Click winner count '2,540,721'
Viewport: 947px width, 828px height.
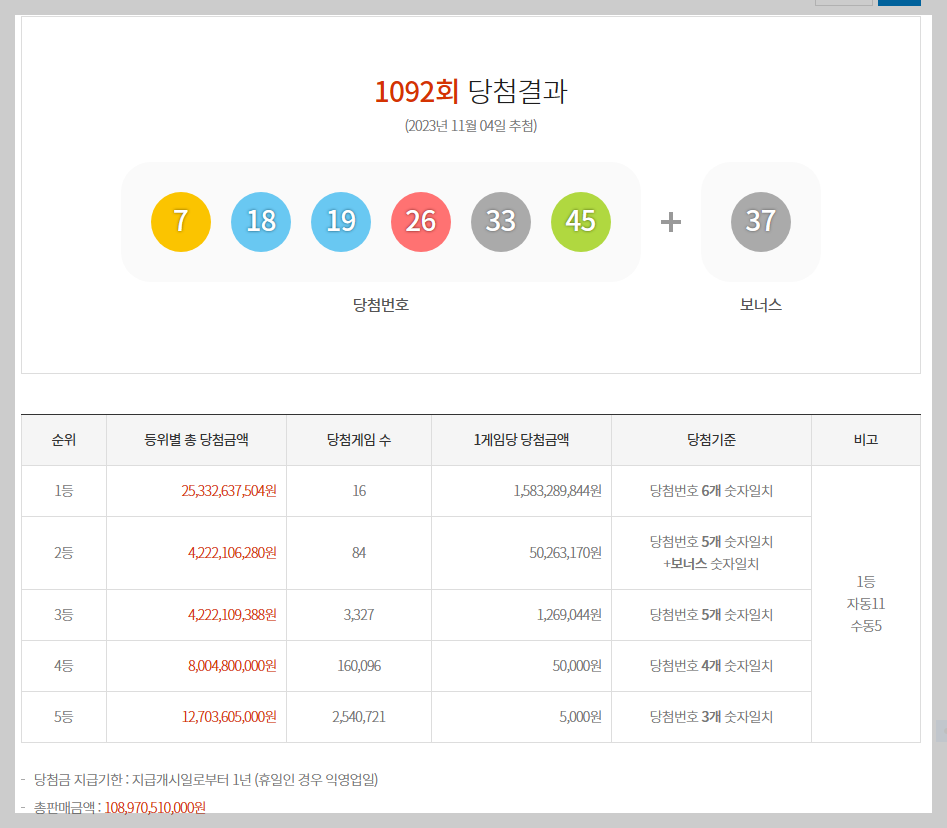(359, 717)
